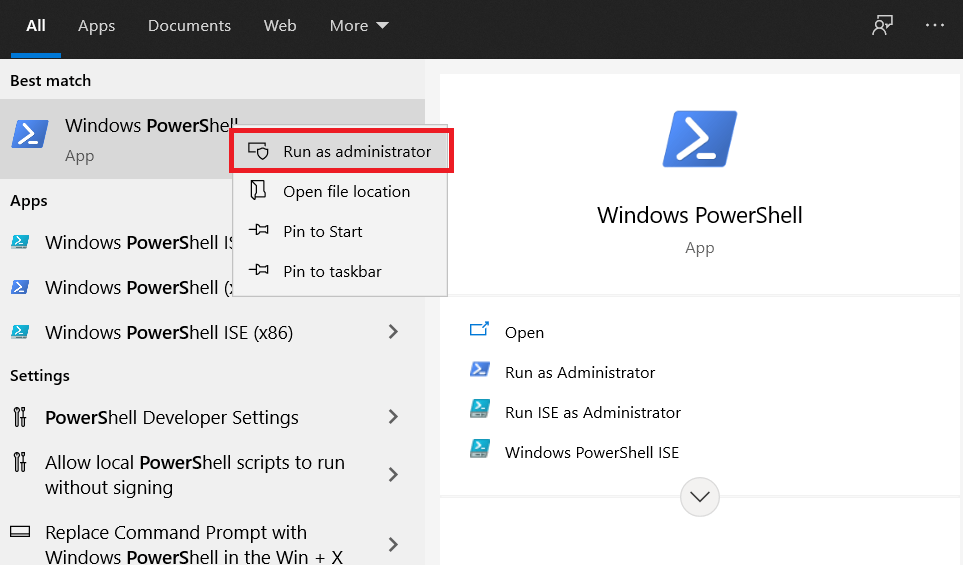Click Windows PowerShell ISE in preview pane
This screenshot has height=565, width=963.
(x=592, y=452)
